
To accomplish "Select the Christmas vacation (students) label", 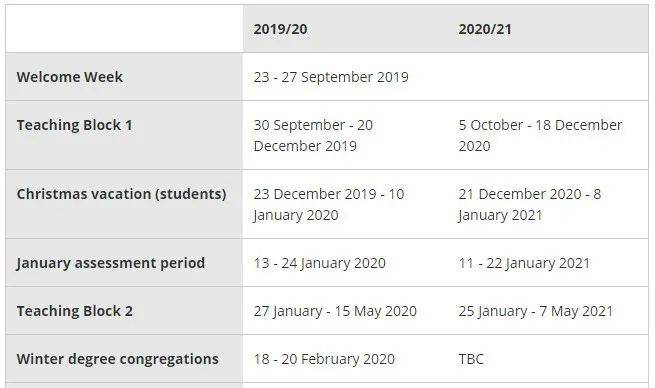I will [x=122, y=194].
